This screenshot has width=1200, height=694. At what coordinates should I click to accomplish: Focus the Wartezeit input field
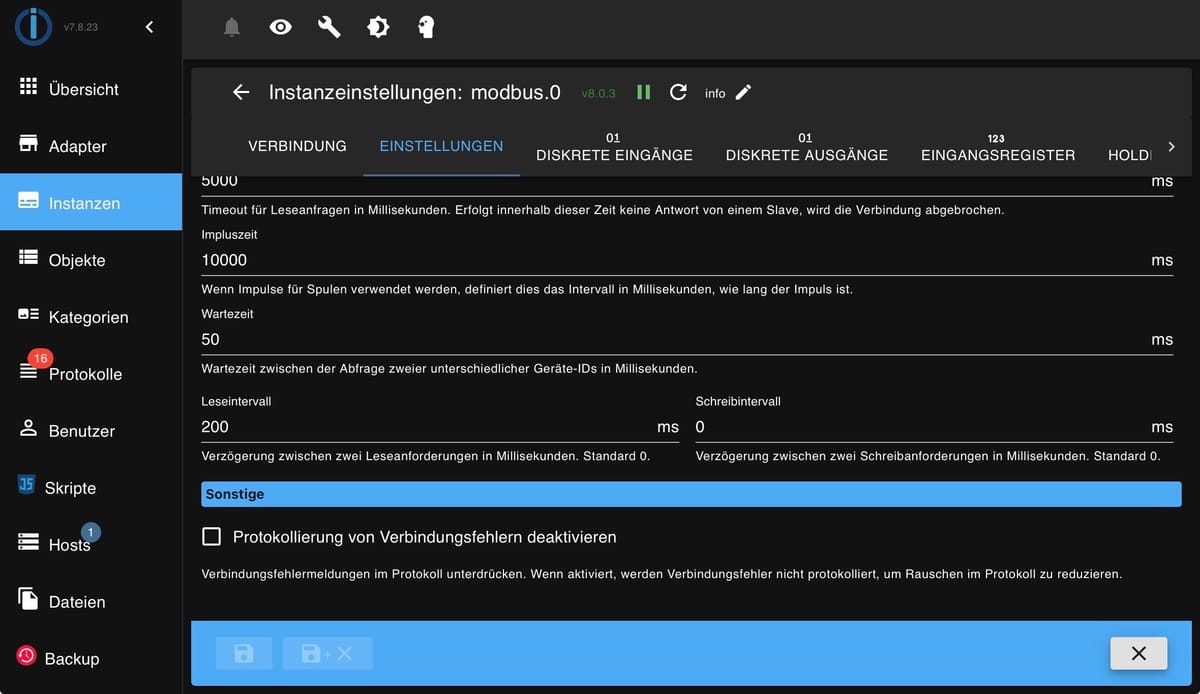687,340
